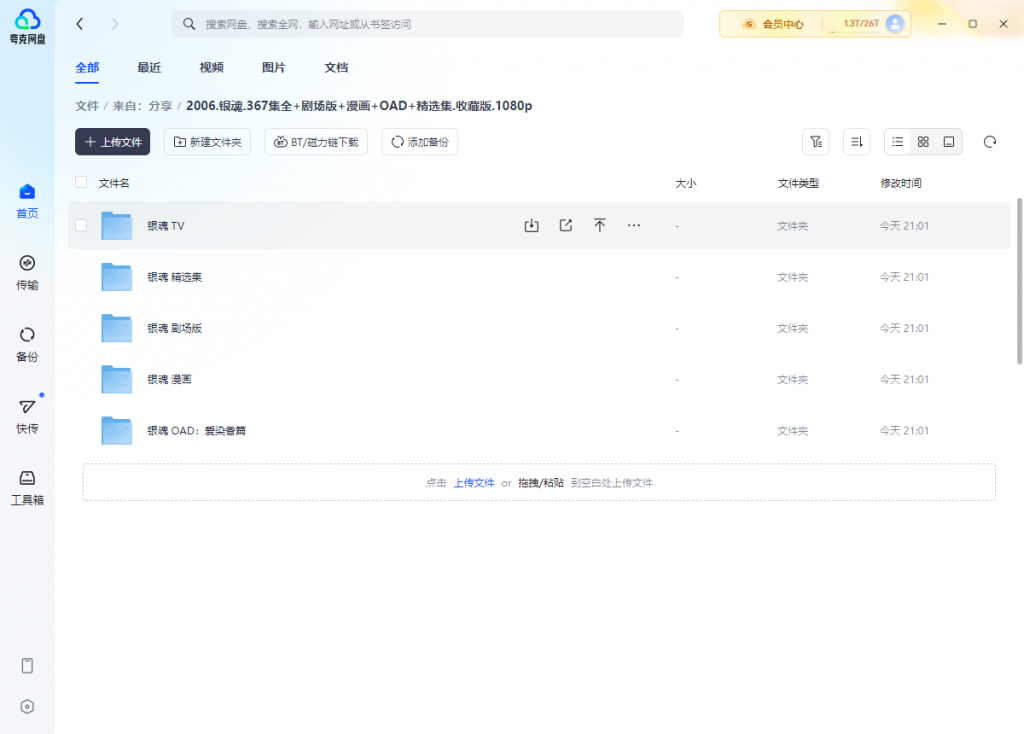This screenshot has height=734, width=1024.
Task: Open the 银魂 TV folder name
Action: click(x=166, y=225)
